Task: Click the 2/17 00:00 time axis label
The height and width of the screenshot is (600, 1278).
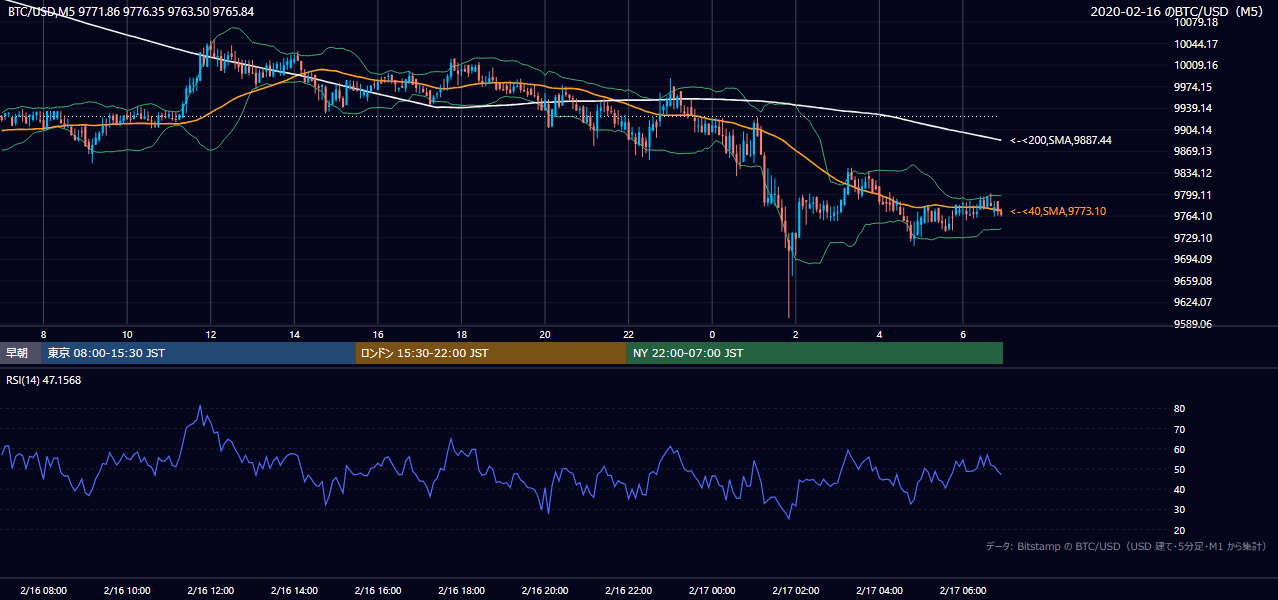Action: [x=712, y=591]
